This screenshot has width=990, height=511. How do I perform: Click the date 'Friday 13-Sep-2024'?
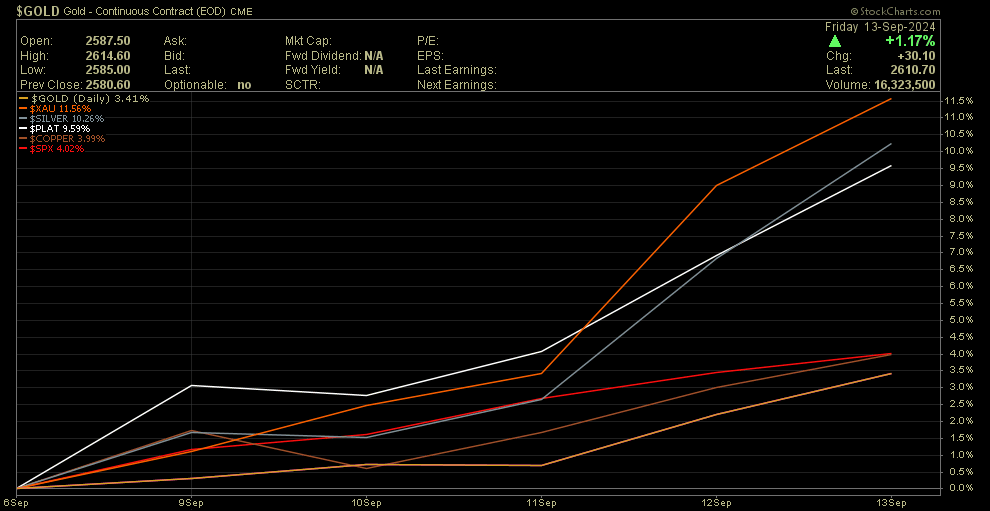880,27
